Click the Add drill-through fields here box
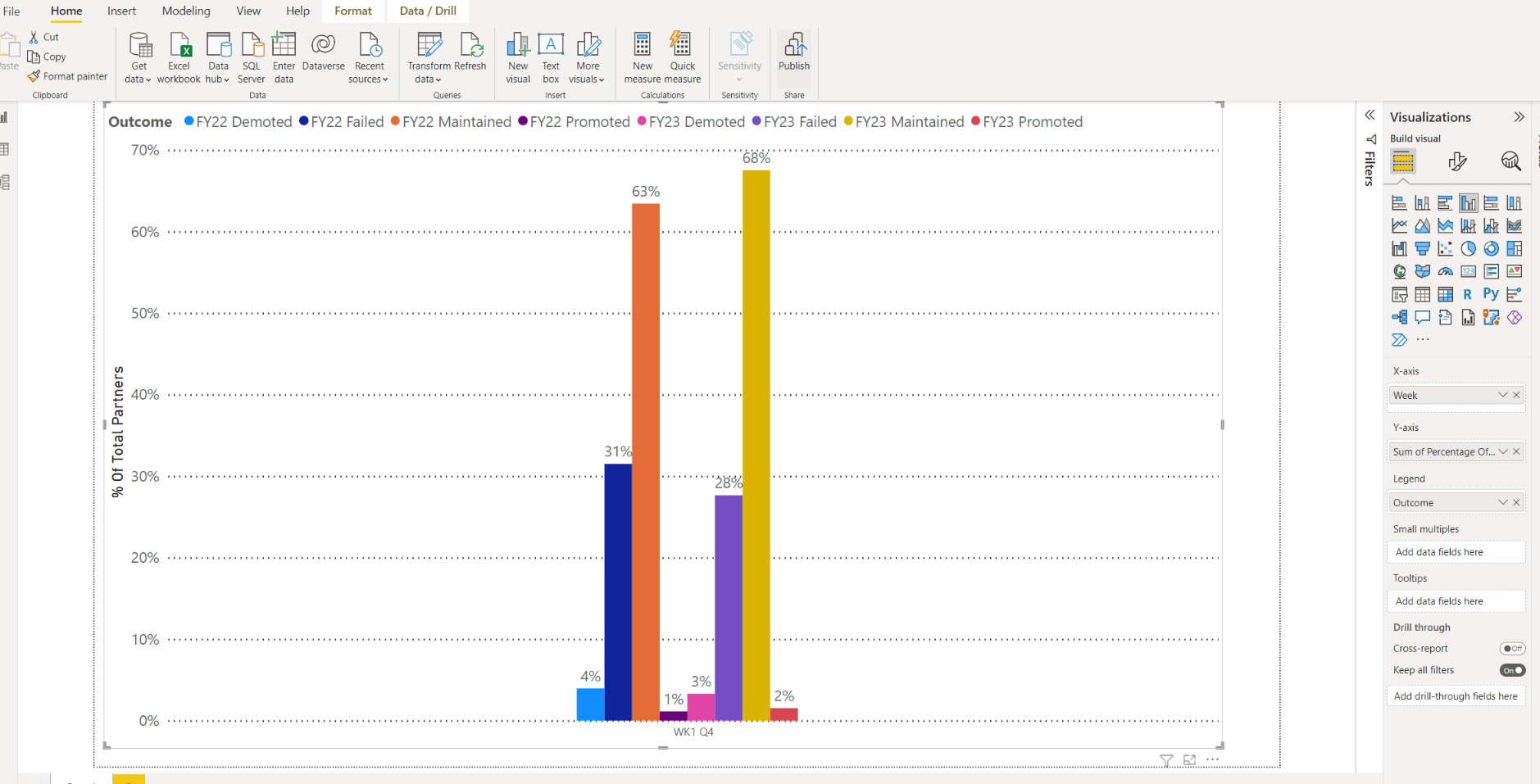The image size is (1540, 784). click(x=1456, y=696)
